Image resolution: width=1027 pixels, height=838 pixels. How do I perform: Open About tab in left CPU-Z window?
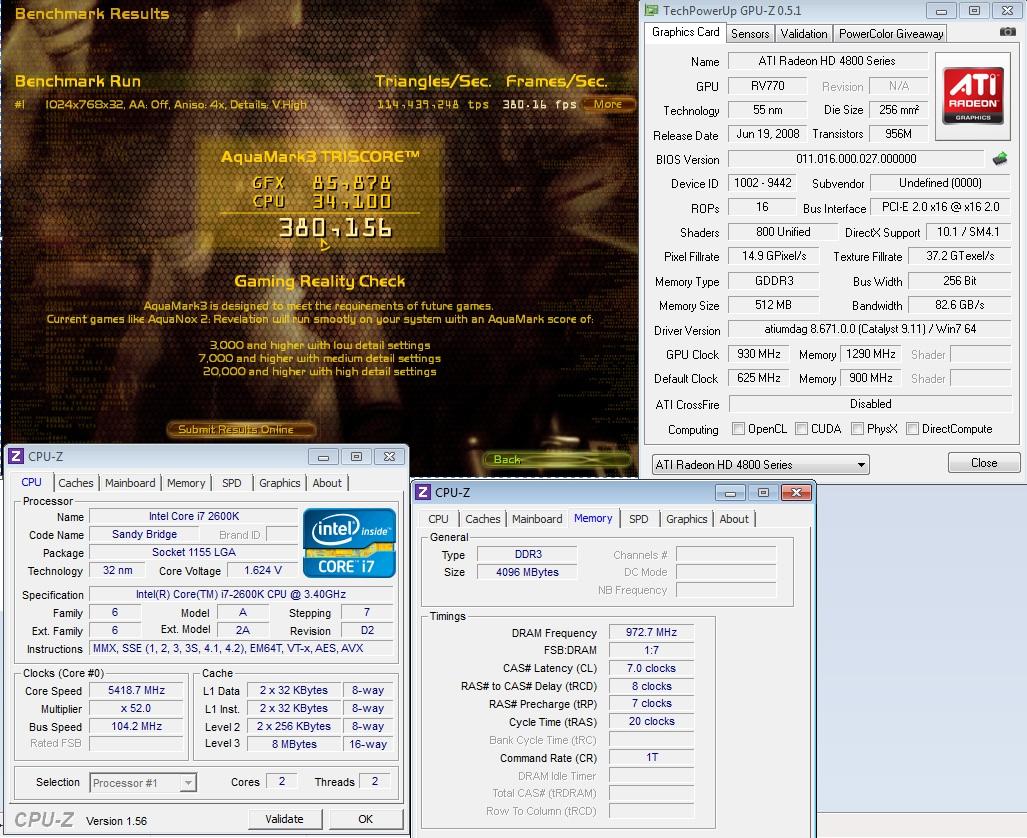coord(327,483)
